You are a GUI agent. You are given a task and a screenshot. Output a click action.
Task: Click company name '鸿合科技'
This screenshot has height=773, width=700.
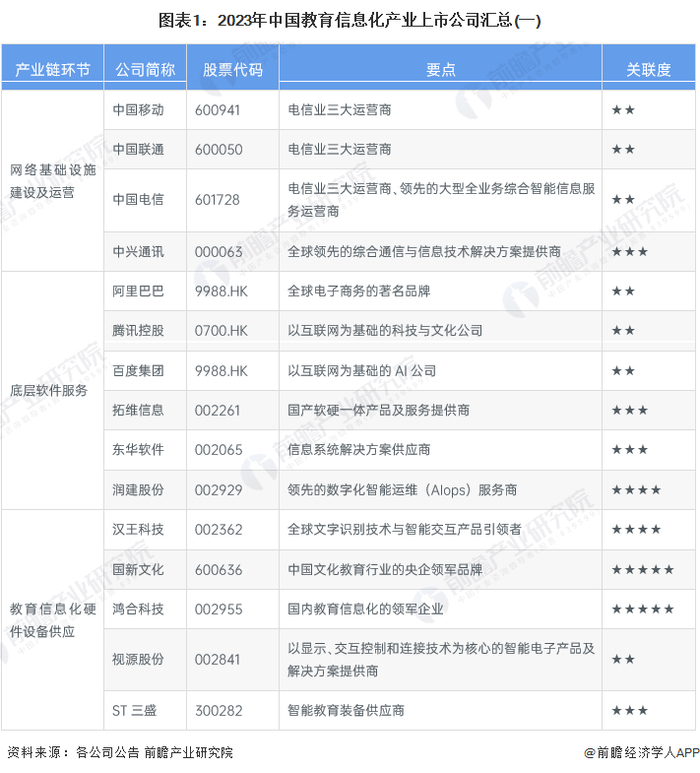click(x=138, y=609)
